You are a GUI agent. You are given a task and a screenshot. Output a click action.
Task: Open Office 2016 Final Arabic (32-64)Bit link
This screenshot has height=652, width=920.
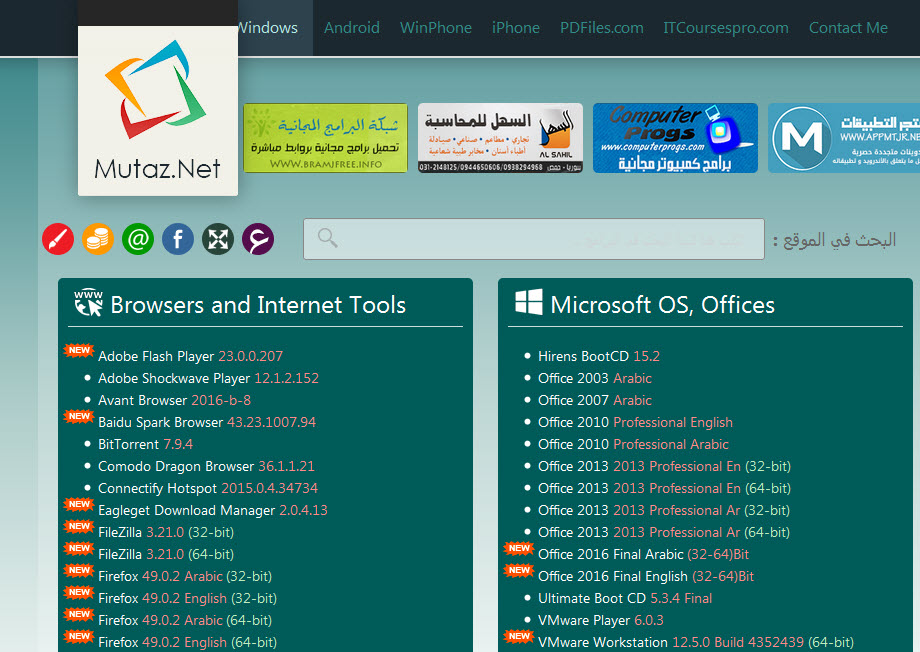pyautogui.click(x=644, y=554)
